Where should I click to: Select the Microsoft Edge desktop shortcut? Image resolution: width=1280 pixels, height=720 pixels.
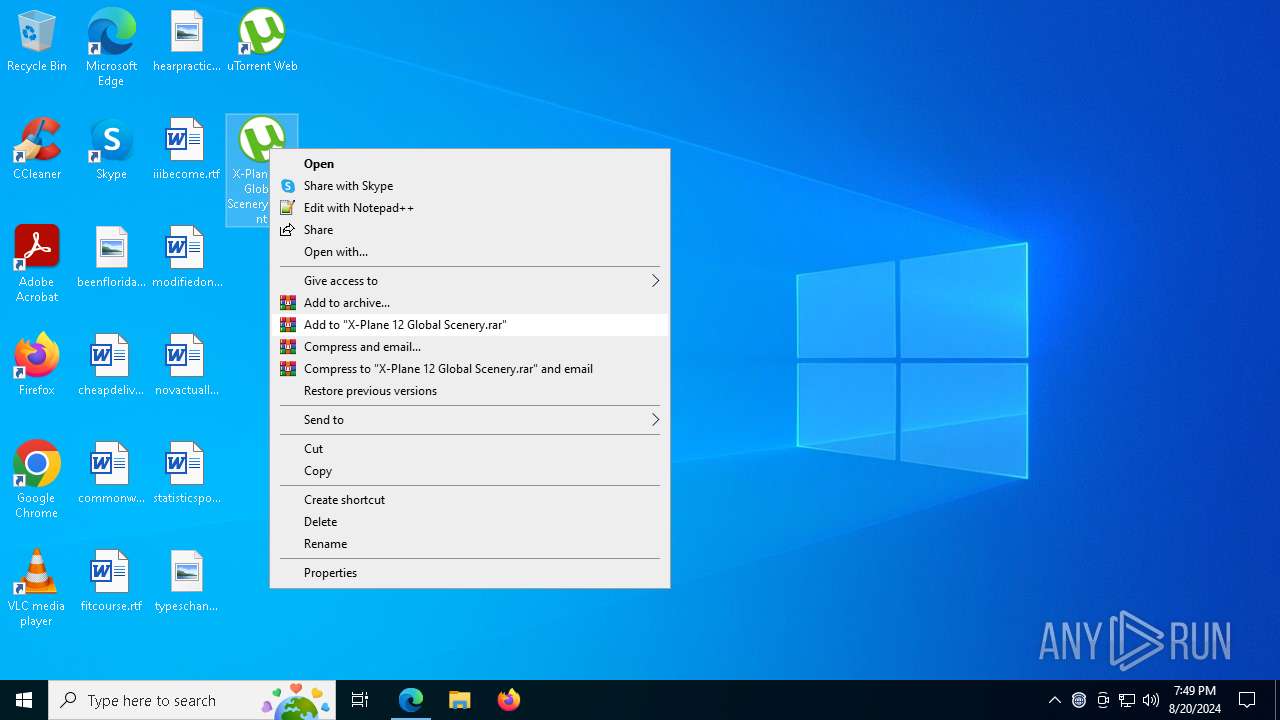click(x=111, y=48)
